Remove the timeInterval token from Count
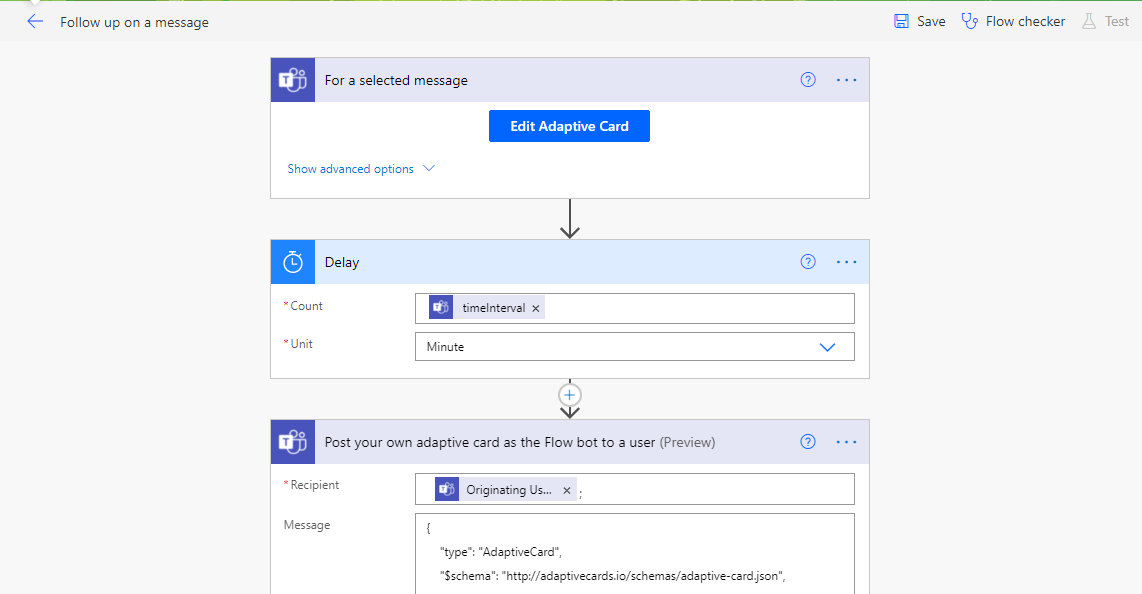Screen dimensions: 1142x594 click(537, 307)
